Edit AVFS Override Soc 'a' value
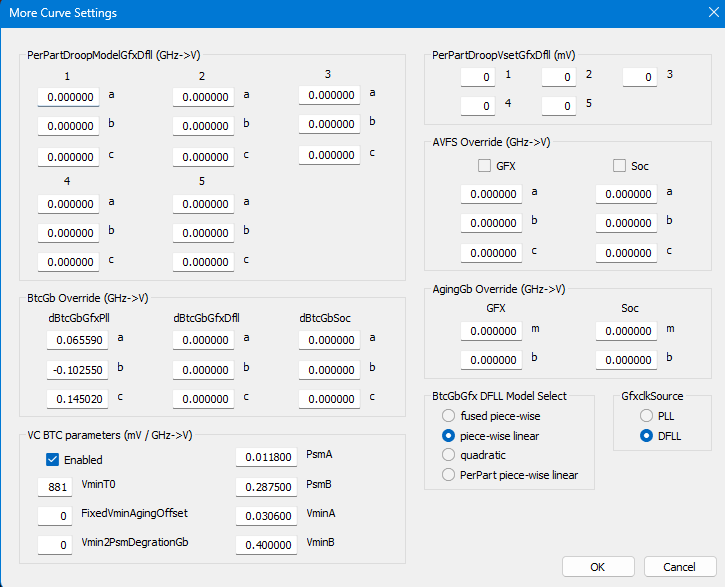 (x=627, y=194)
